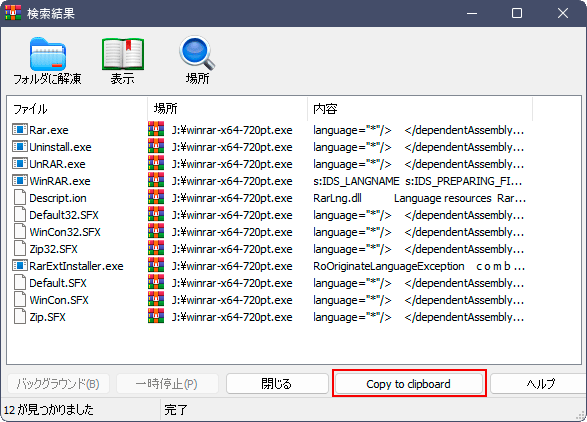The height and width of the screenshot is (422, 587).
Task: Click archive icon in WinCon.SFX row
Action: [156, 299]
